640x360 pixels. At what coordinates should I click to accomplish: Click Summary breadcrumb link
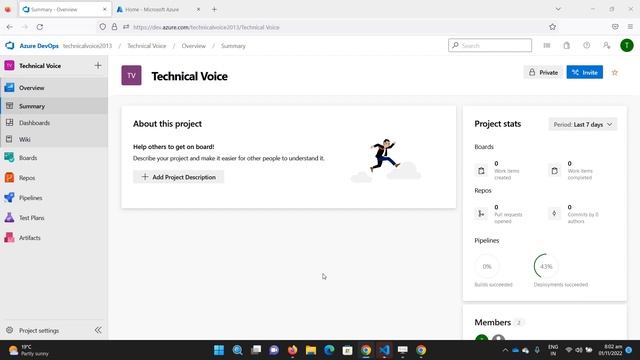(x=233, y=46)
